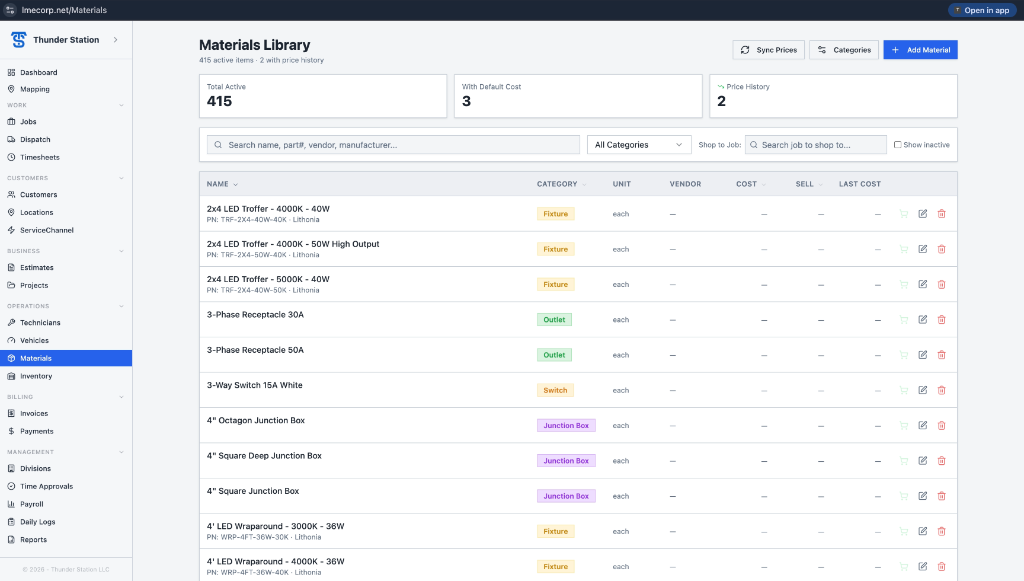Click the Locations pin icon
Screen dimensions: 1024x581
click(11, 212)
